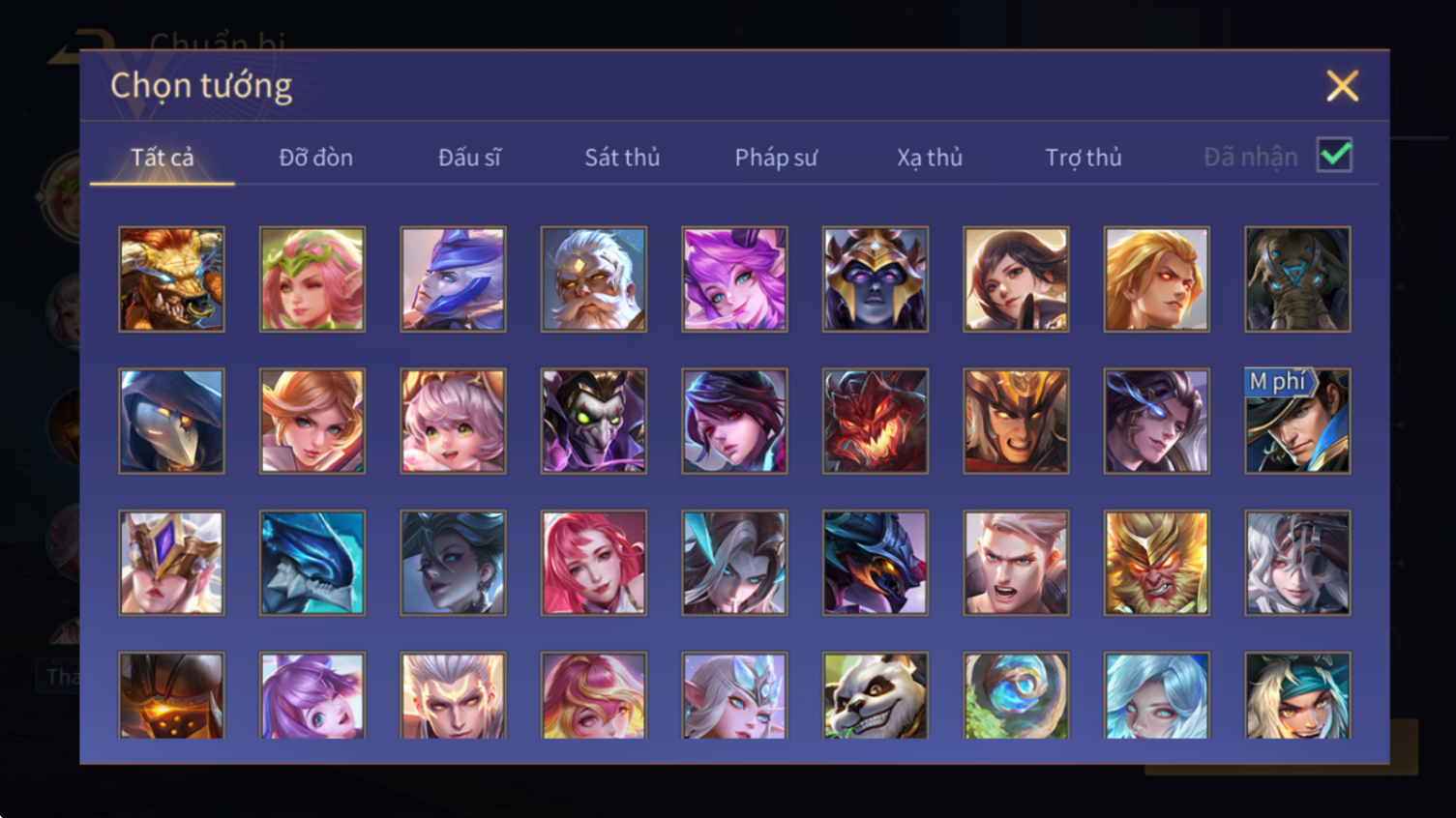Select the white-bearded old man hero
This screenshot has width=1456, height=818.
[593, 279]
